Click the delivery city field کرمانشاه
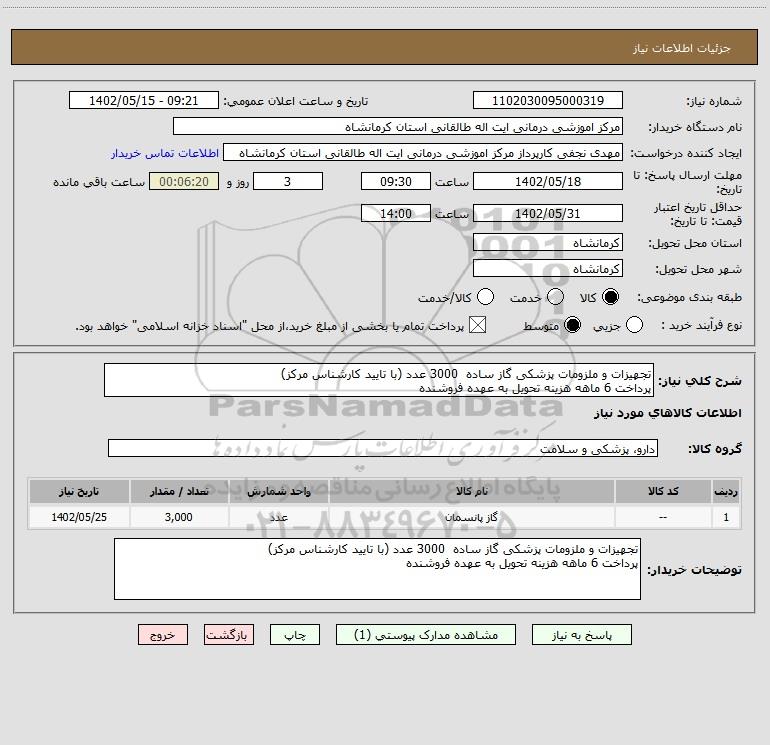The width and height of the screenshot is (770, 745). pyautogui.click(x=548, y=269)
